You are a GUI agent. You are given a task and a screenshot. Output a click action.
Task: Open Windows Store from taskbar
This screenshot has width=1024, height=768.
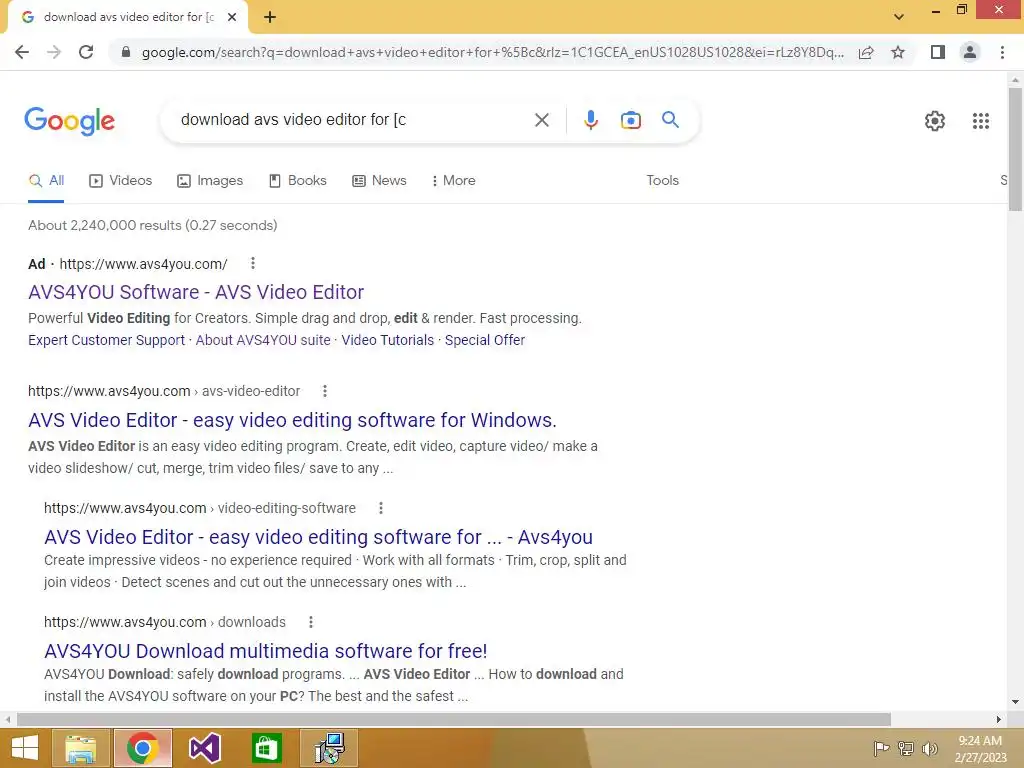tap(266, 748)
